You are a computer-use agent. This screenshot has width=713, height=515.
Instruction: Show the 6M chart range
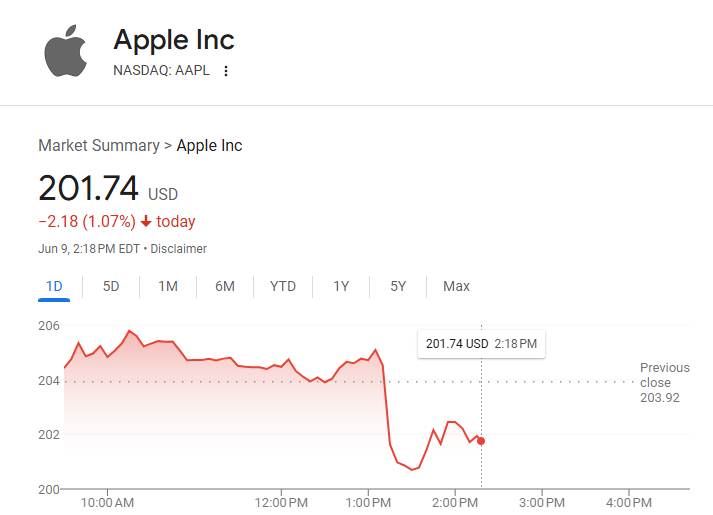pyautogui.click(x=225, y=287)
